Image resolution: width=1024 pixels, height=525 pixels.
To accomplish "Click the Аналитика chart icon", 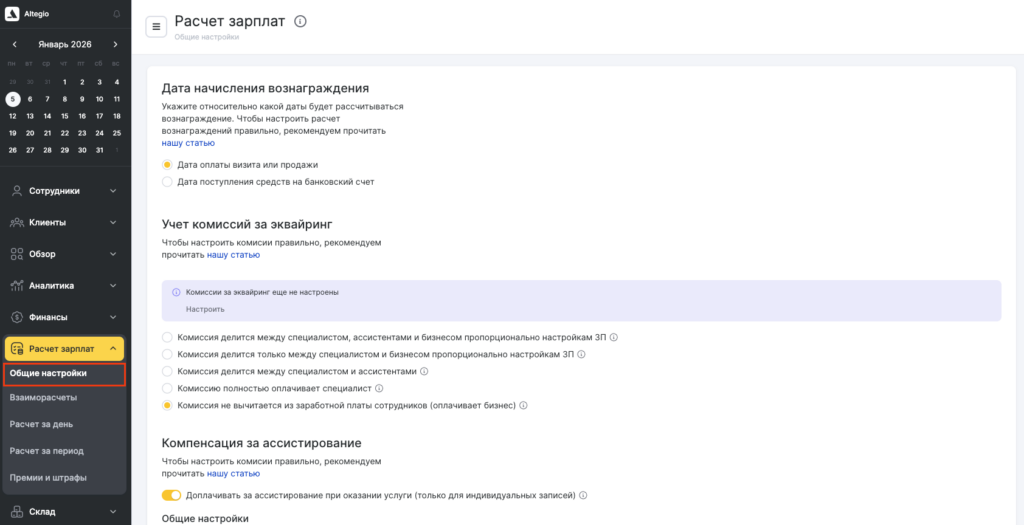I will (x=17, y=286).
